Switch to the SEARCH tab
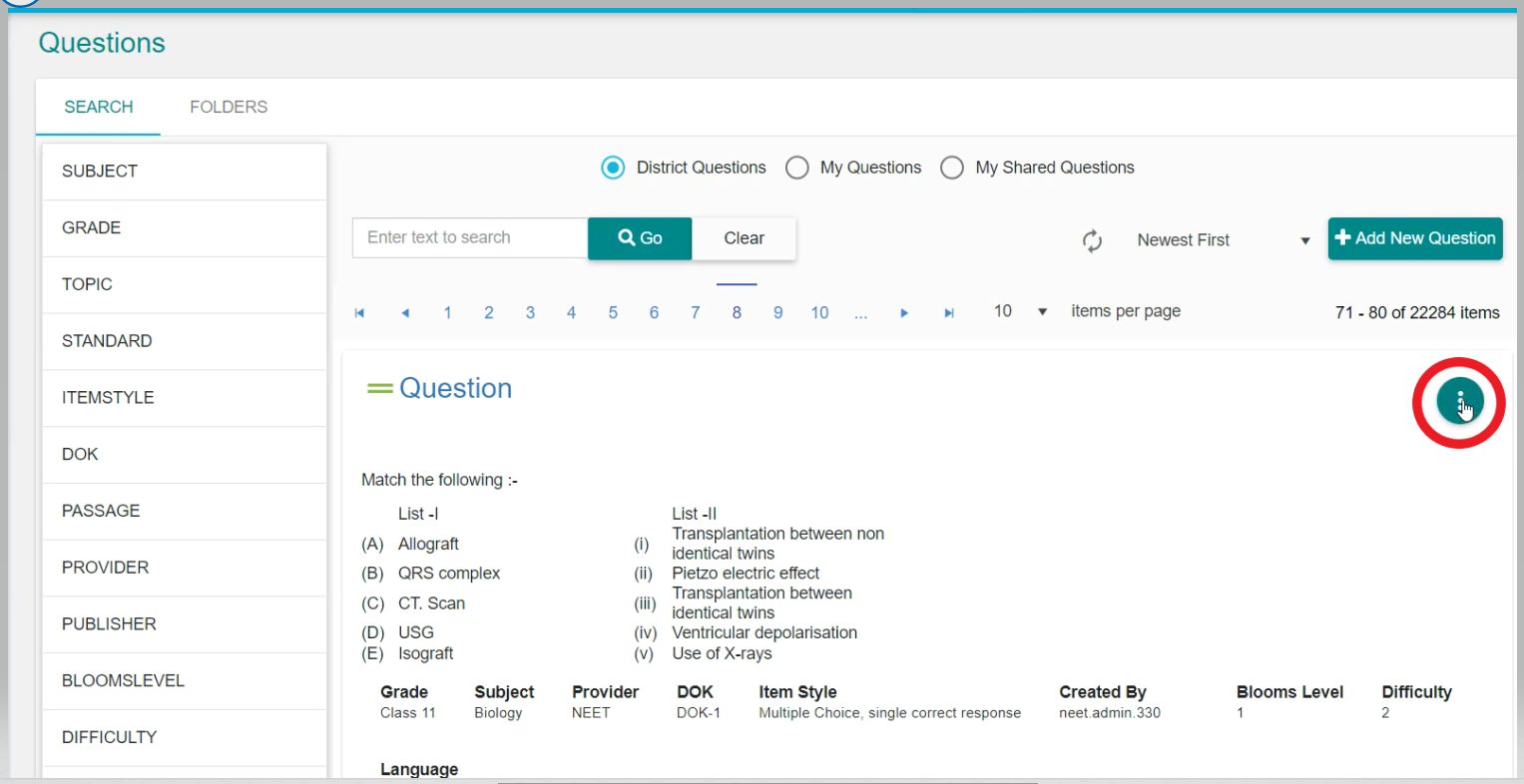This screenshot has width=1524, height=784. (x=98, y=107)
